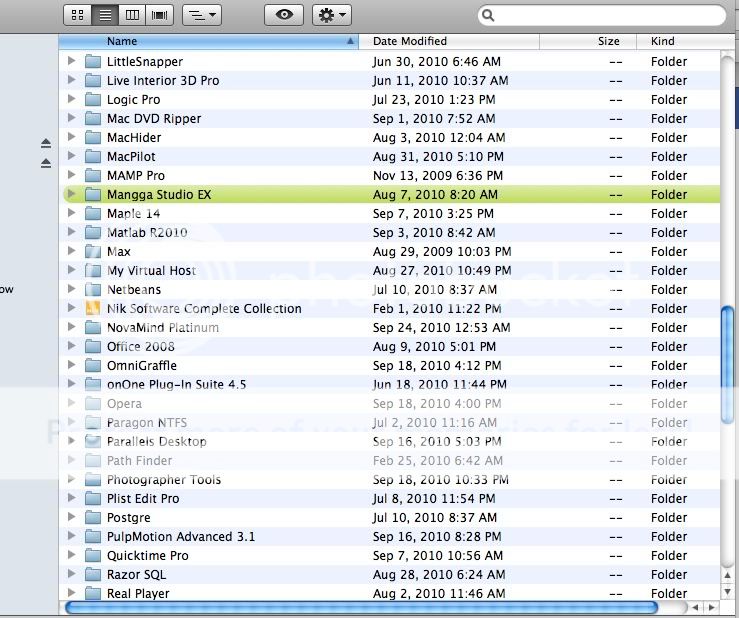Expand the Logic Pro folder
This screenshot has width=739, height=618.
[72, 99]
